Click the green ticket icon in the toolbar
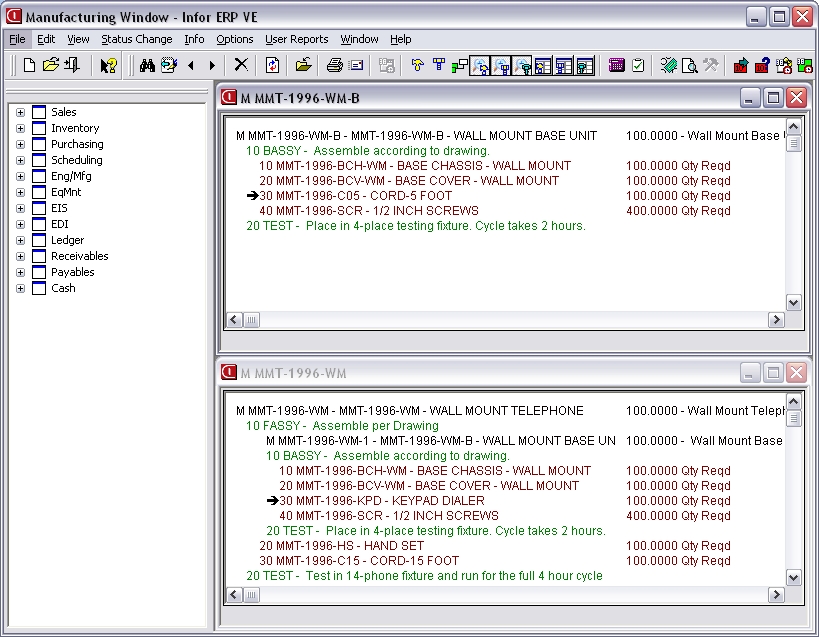This screenshot has height=637, width=819. coord(668,65)
